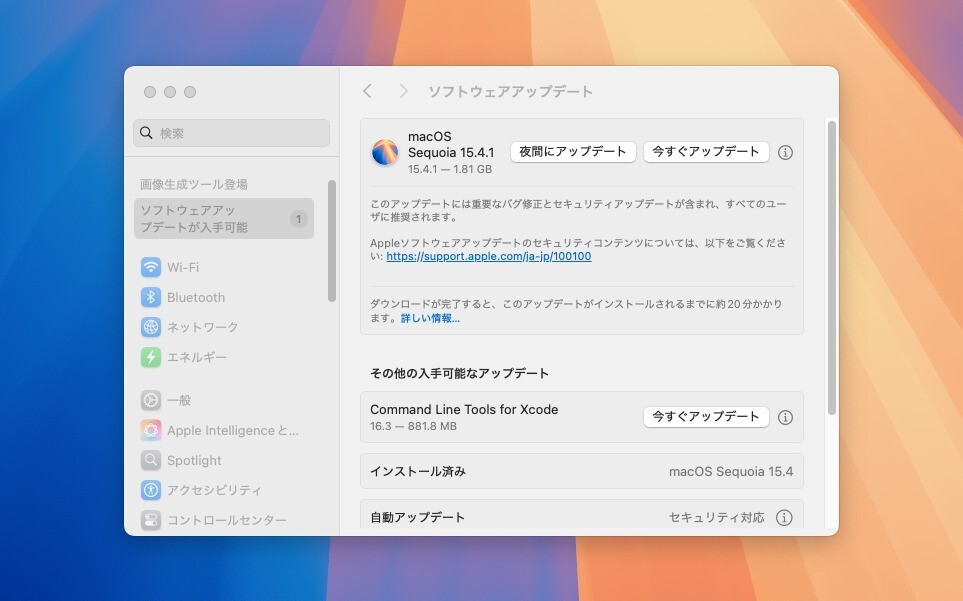963x601 pixels.
Task: Click the エネルギー lightning bolt icon
Action: (150, 357)
